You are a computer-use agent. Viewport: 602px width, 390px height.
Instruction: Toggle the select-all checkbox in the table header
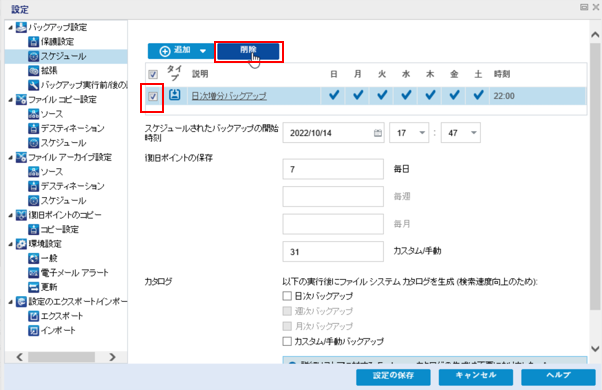153,74
